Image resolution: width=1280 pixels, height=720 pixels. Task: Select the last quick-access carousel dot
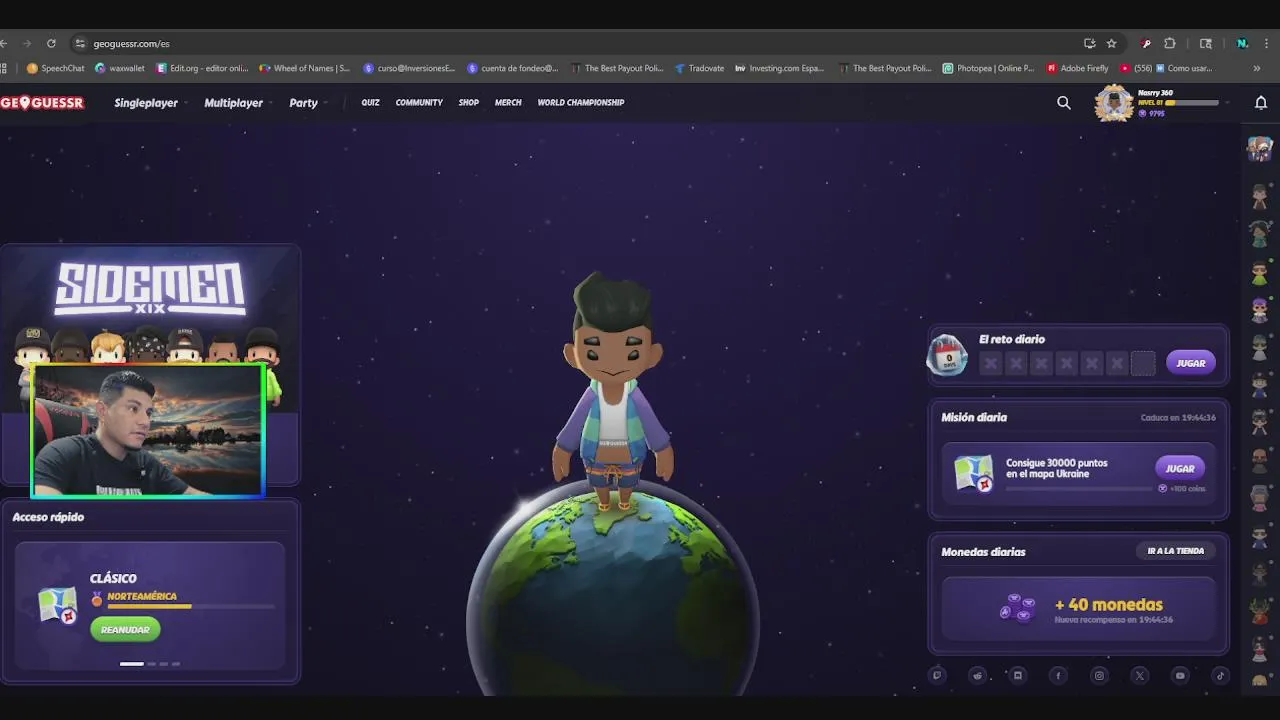(x=176, y=663)
